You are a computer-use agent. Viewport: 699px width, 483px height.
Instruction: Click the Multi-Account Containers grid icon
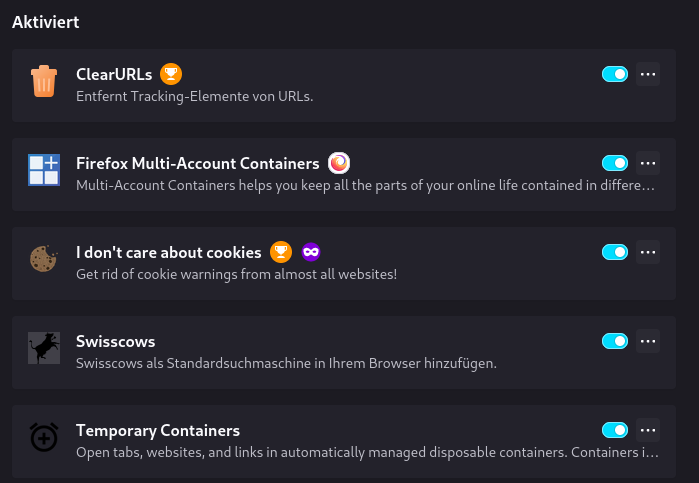(x=44, y=170)
